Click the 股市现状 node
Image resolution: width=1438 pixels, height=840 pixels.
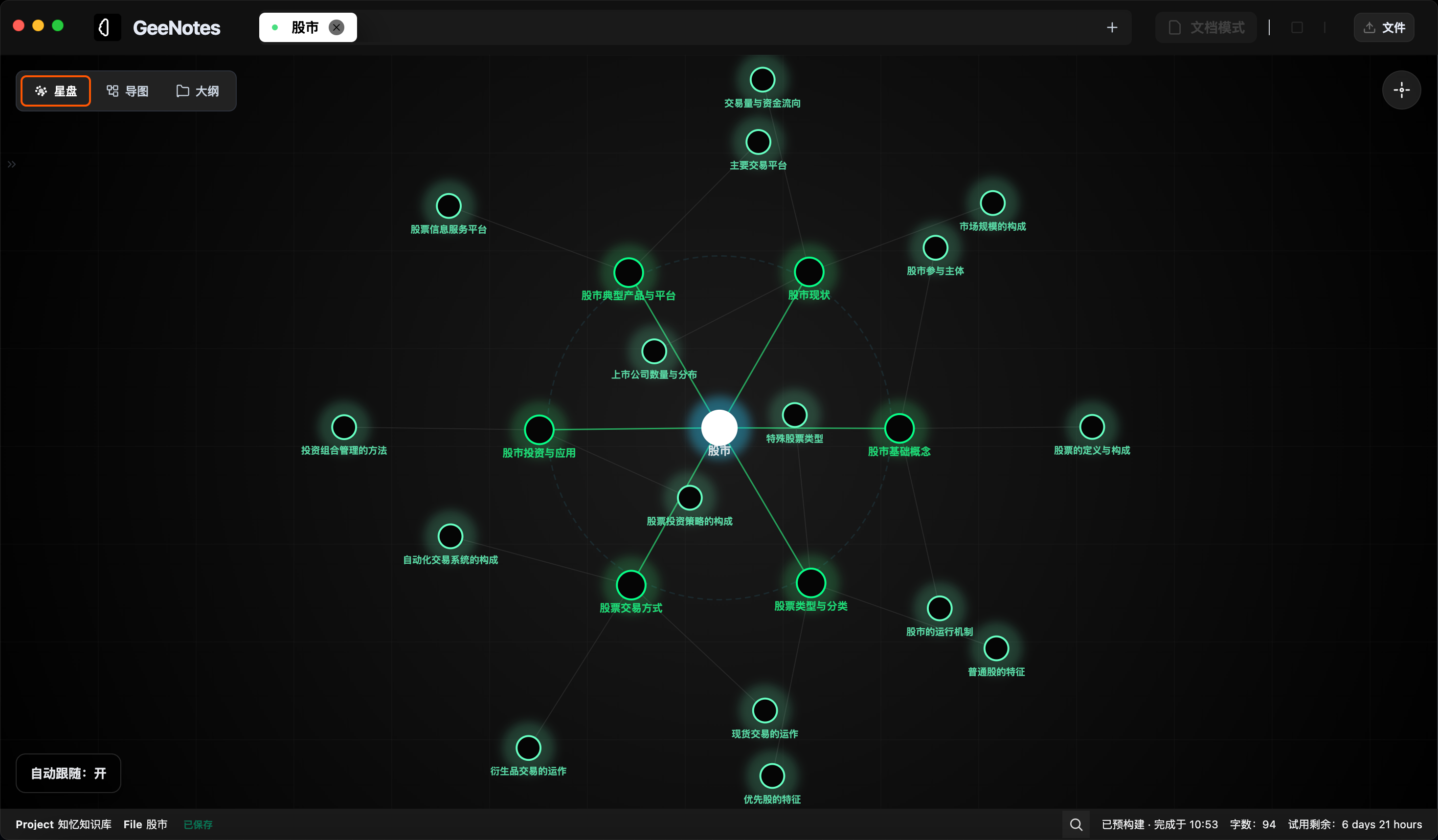click(809, 272)
